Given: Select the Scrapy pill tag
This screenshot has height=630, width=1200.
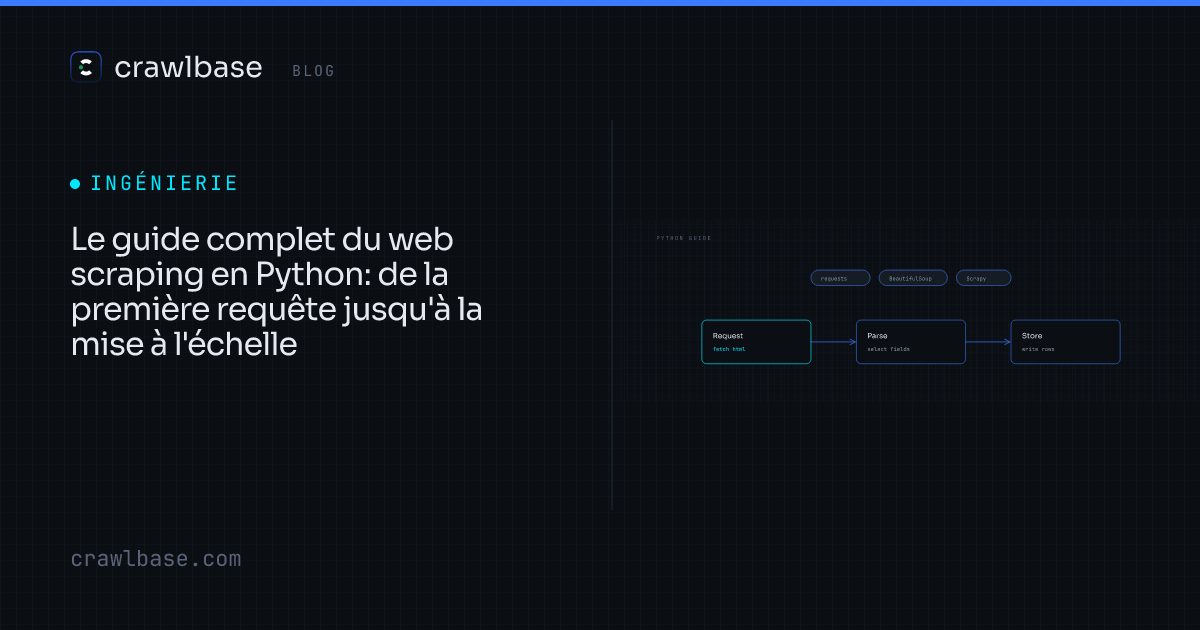Looking at the screenshot, I should pyautogui.click(x=983, y=278).
